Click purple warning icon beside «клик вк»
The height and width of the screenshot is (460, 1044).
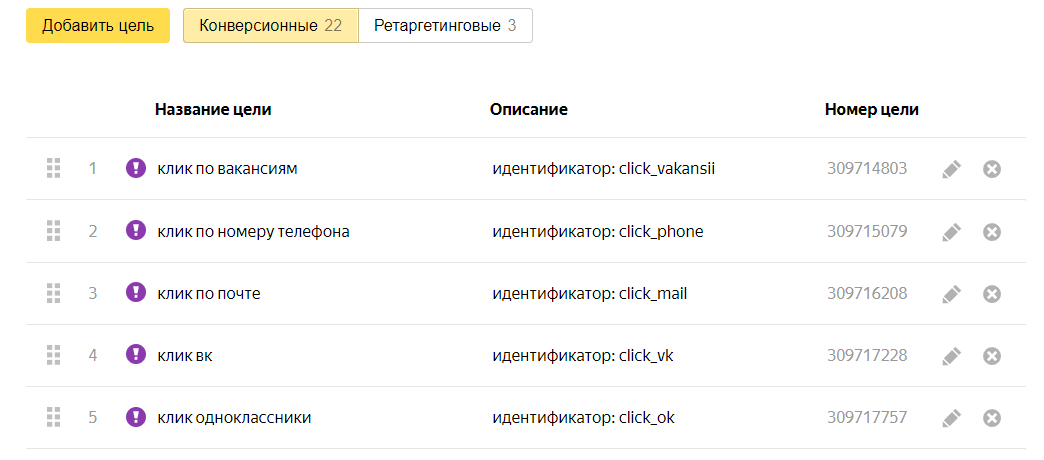click(x=136, y=354)
